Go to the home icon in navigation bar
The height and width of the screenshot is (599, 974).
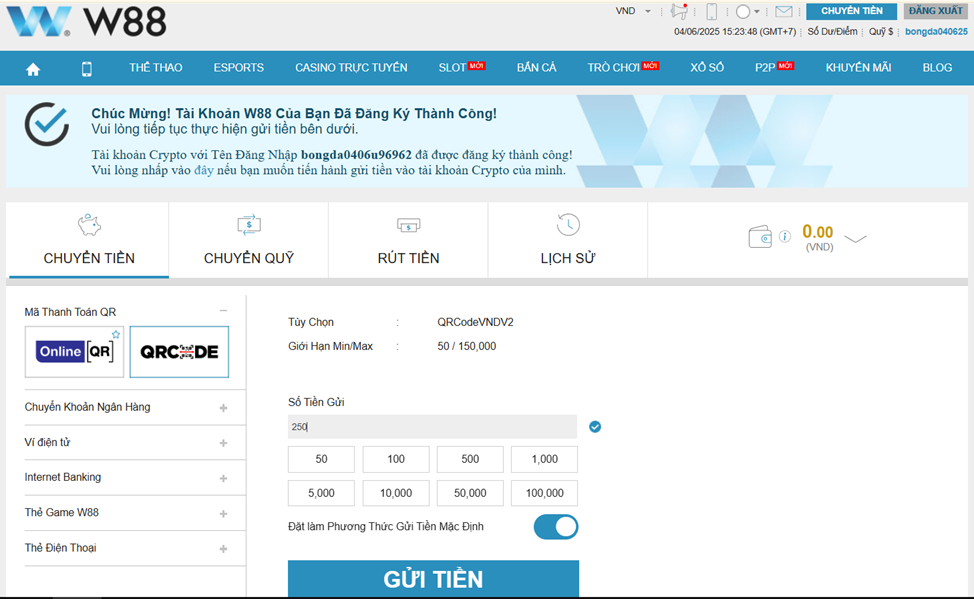33,69
